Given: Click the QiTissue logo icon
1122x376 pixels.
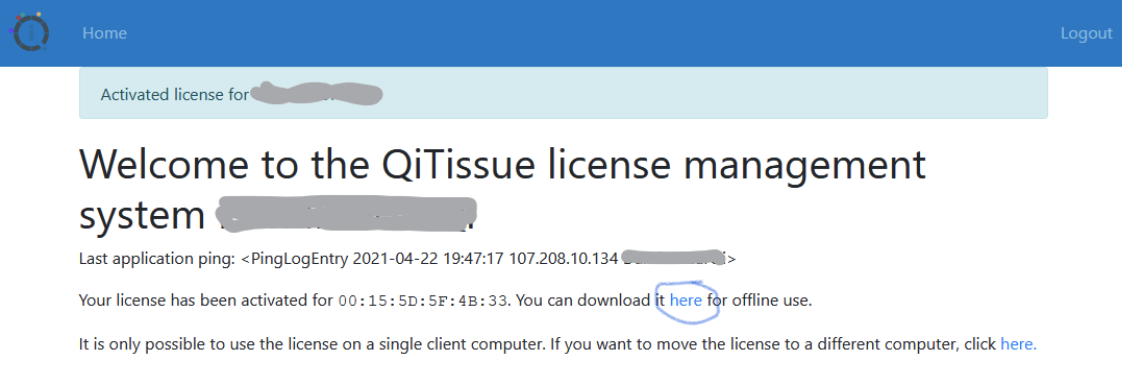Looking at the screenshot, I should [x=28, y=32].
